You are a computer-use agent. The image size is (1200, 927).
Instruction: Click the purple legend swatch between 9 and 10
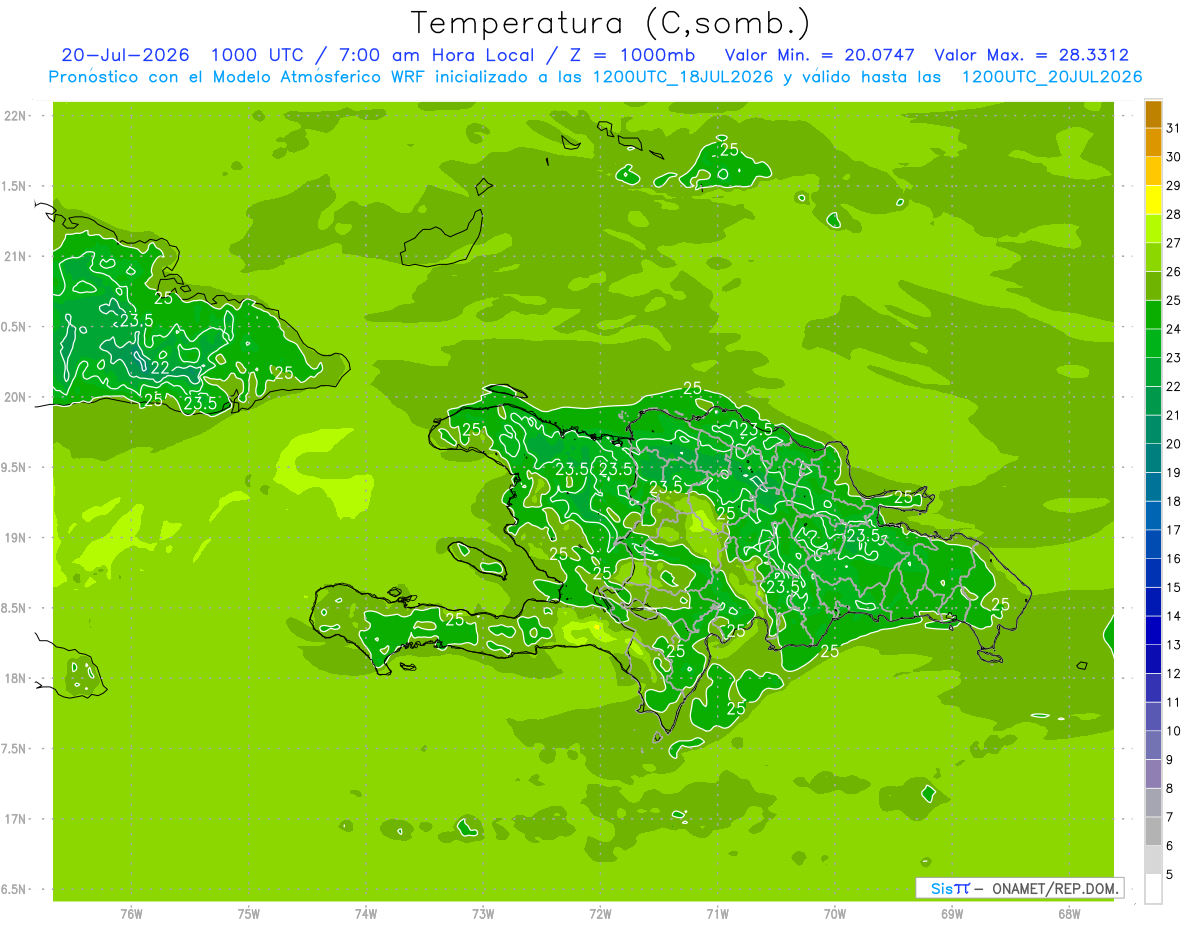[1153, 745]
